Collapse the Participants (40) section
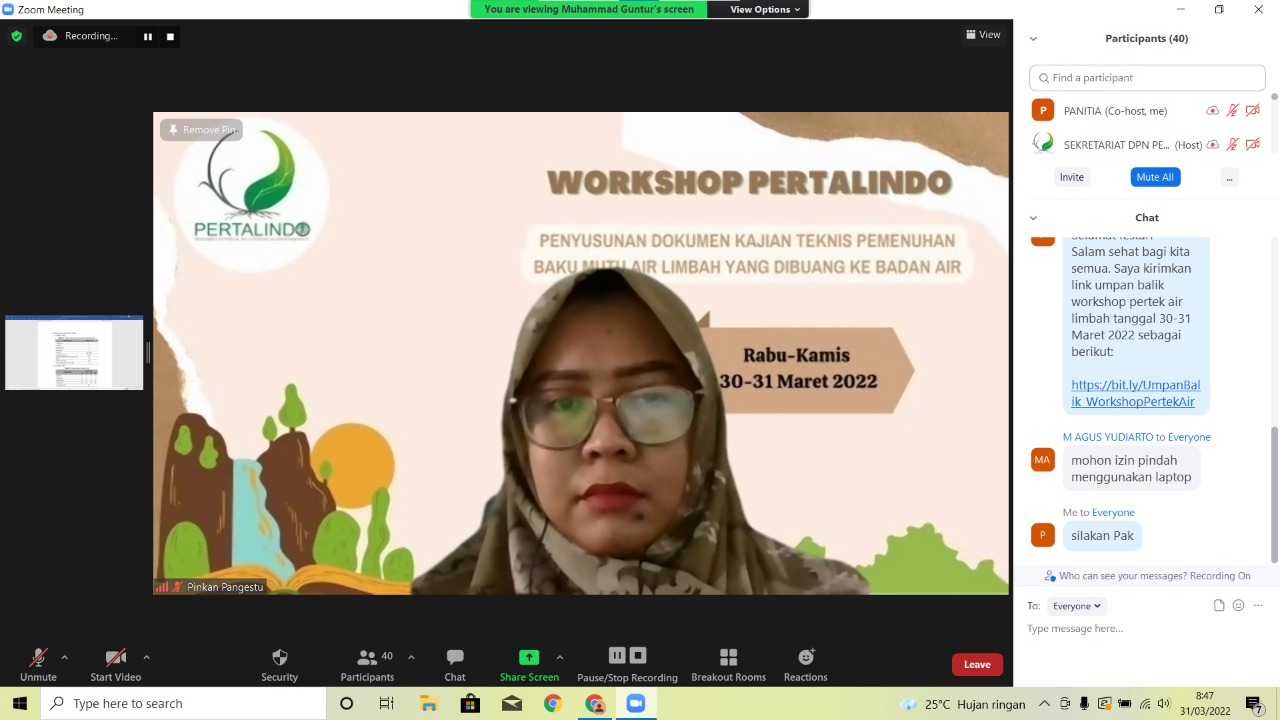 tap(1033, 39)
